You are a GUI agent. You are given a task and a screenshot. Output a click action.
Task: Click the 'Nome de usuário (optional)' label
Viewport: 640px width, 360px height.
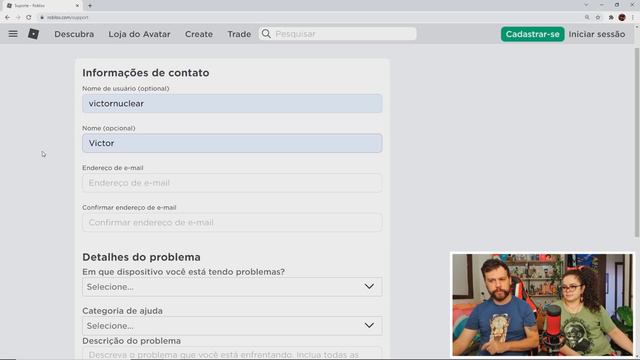point(126,88)
